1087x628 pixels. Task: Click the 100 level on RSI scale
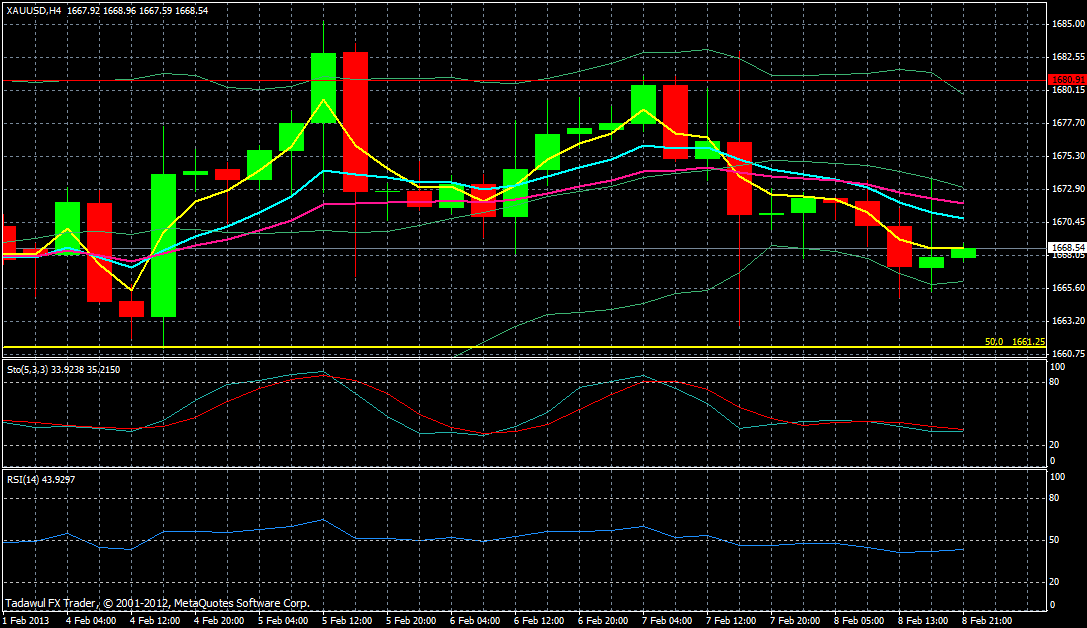[1058, 477]
